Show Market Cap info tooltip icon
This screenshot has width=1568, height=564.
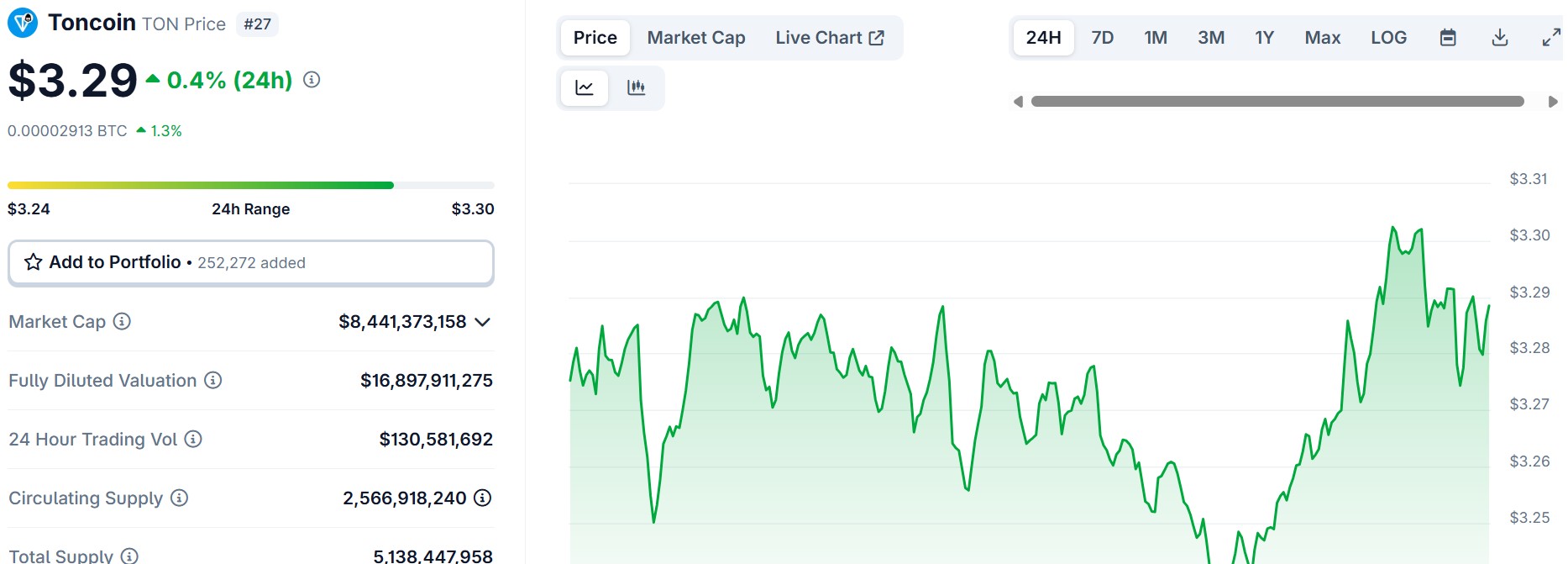coord(122,321)
